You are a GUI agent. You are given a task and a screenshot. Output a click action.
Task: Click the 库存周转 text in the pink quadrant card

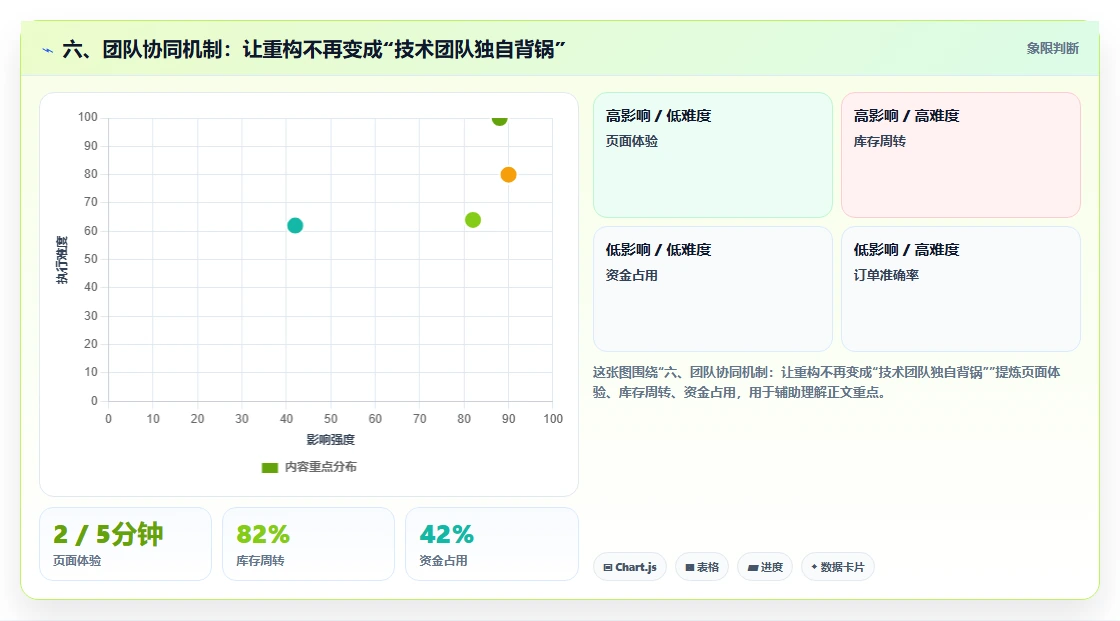pos(880,141)
